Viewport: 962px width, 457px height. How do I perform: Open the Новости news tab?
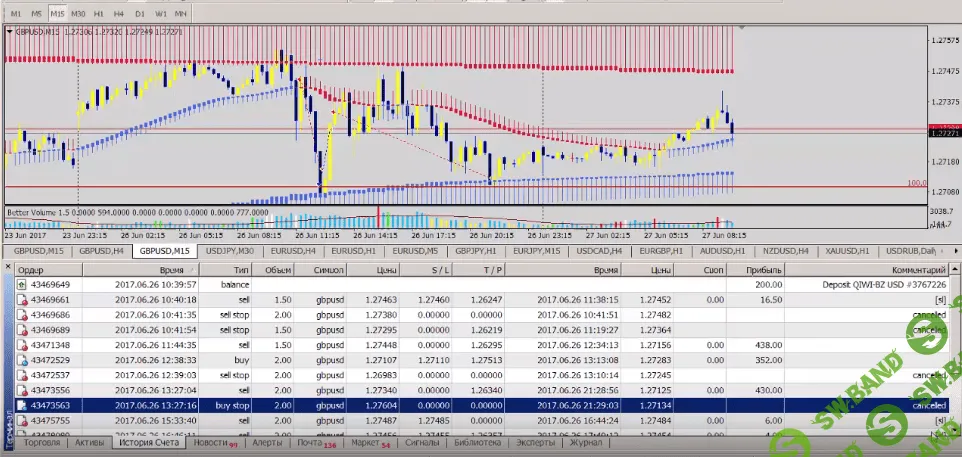tap(211, 442)
